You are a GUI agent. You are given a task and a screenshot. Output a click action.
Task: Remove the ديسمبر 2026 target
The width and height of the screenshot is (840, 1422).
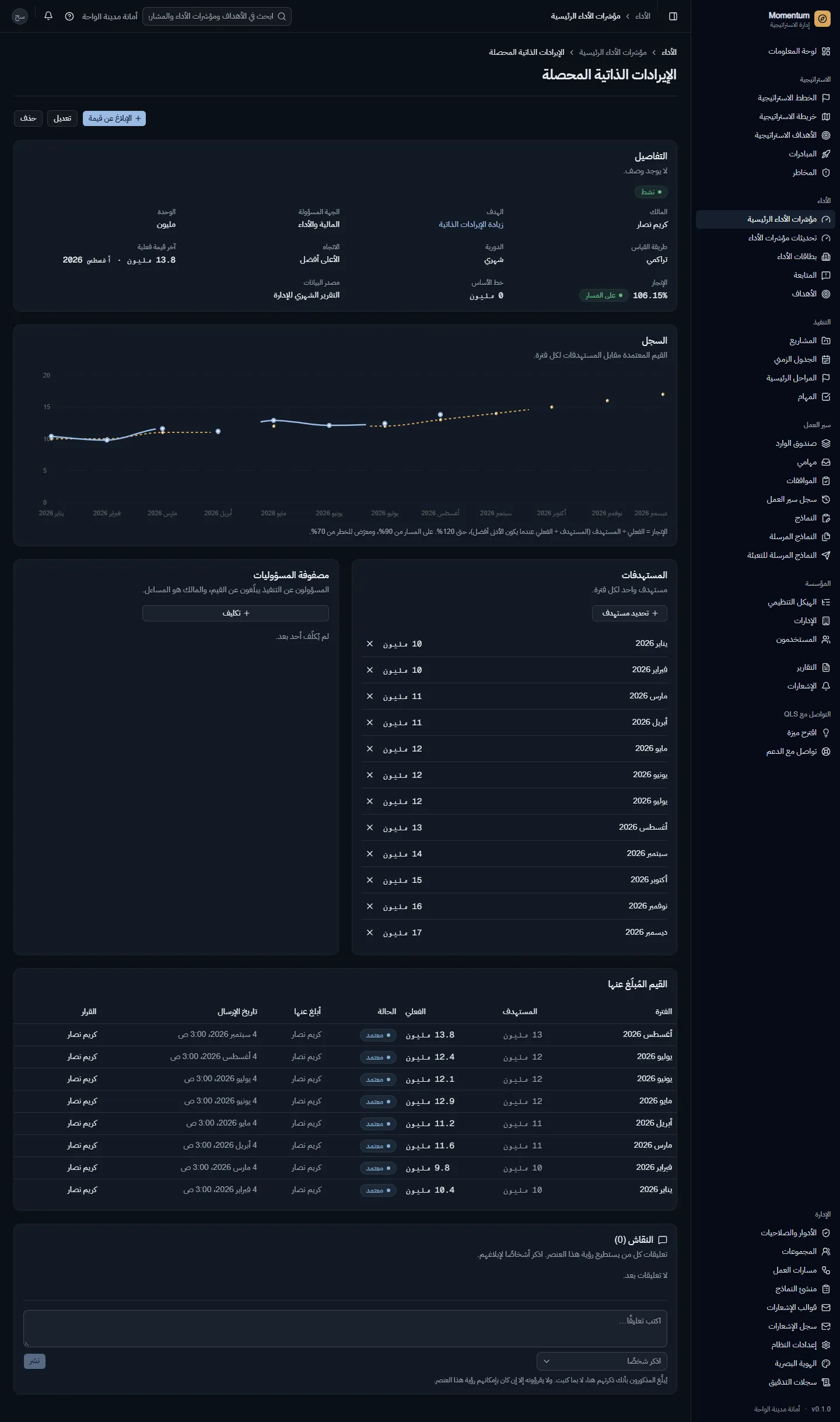369,932
